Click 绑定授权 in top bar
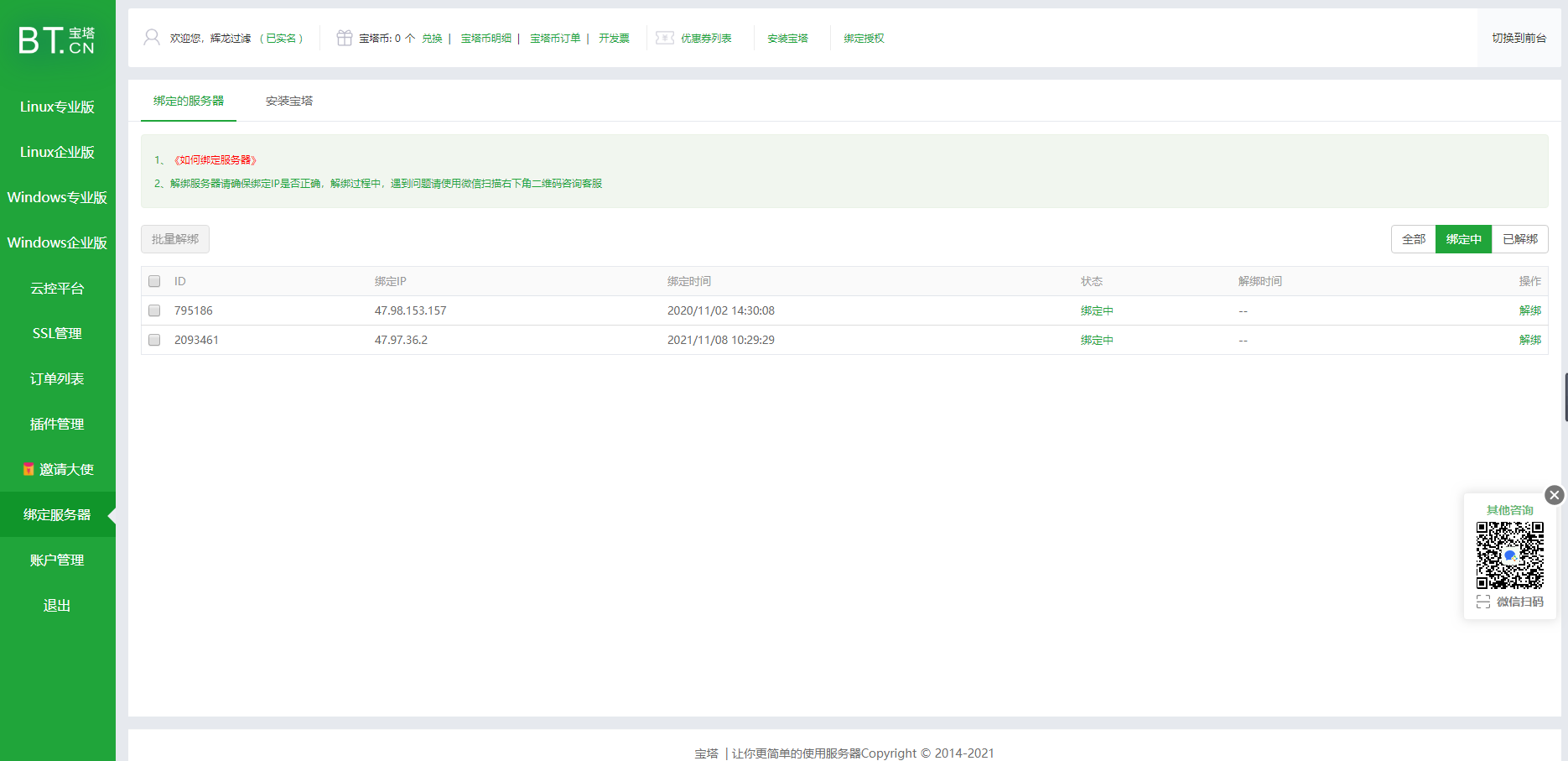 864,39
